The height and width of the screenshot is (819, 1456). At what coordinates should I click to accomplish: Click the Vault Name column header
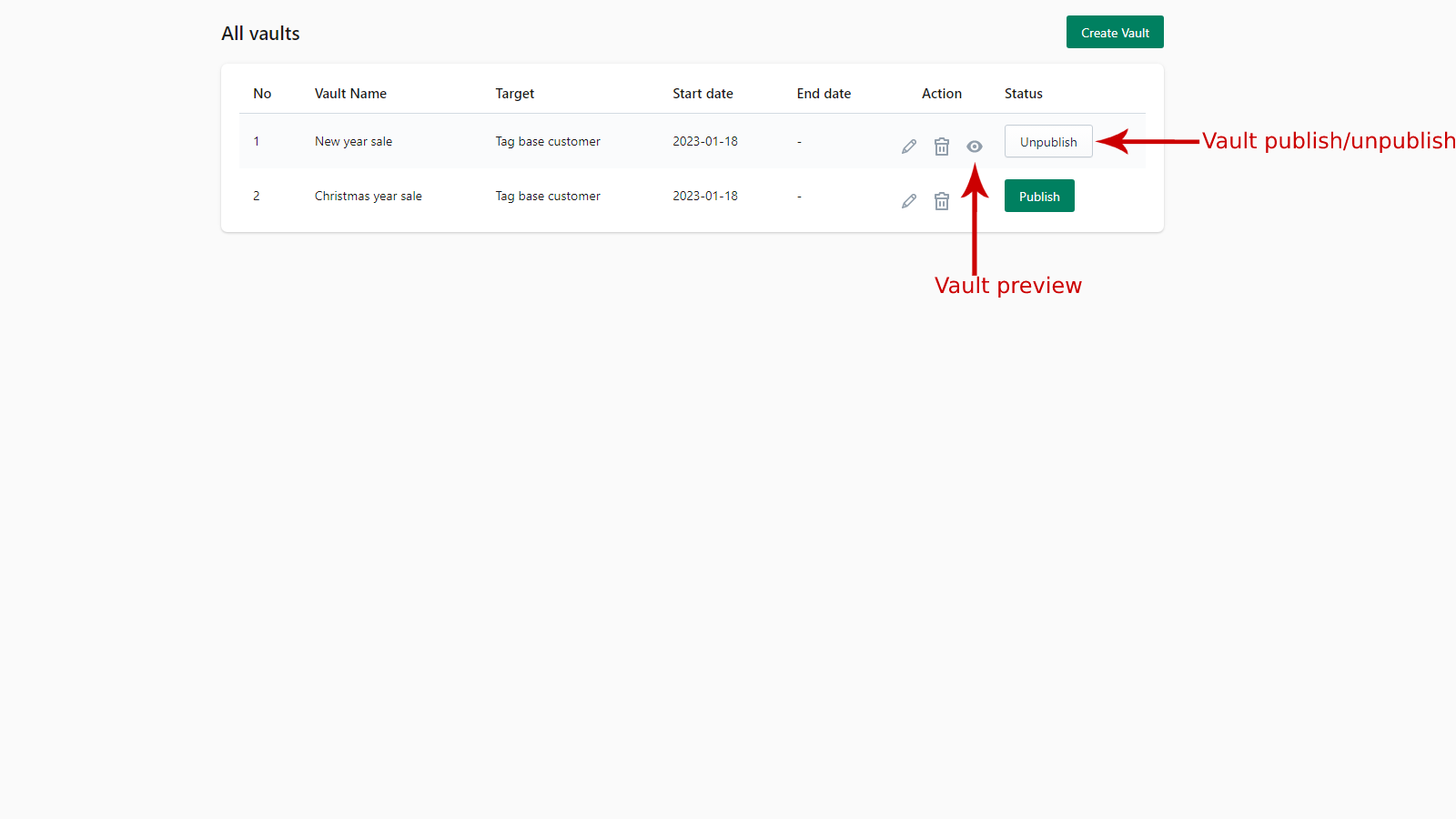pyautogui.click(x=350, y=94)
